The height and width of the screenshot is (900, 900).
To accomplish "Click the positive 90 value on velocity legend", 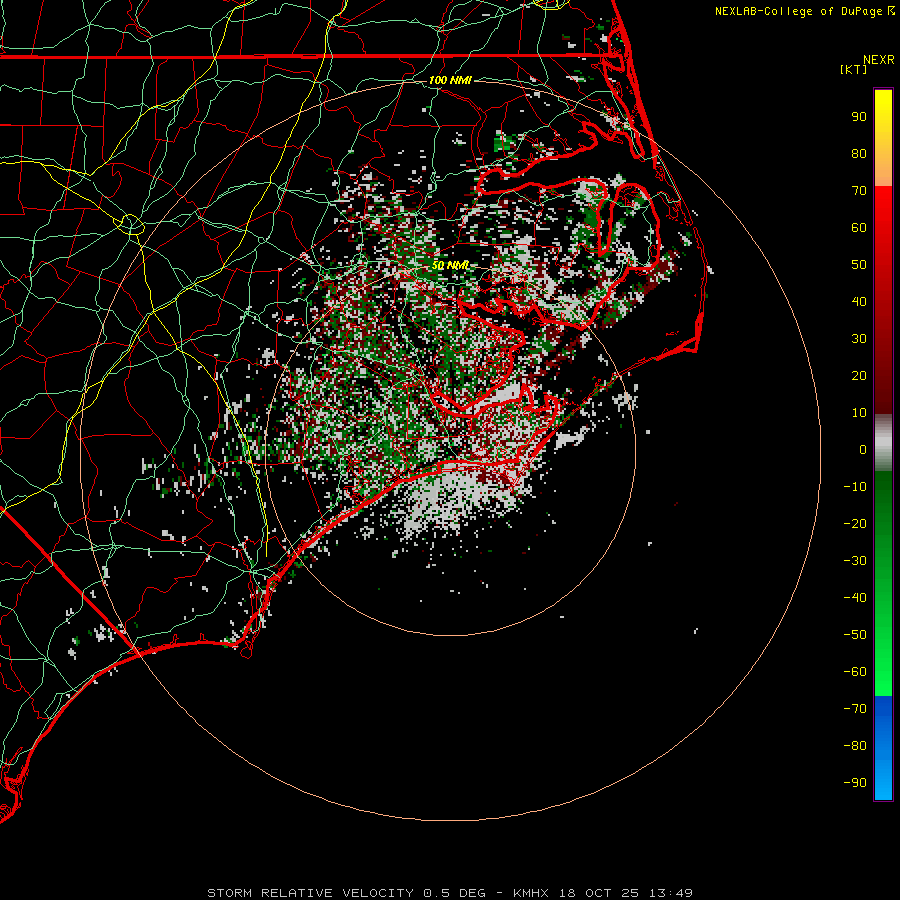I will (x=859, y=117).
